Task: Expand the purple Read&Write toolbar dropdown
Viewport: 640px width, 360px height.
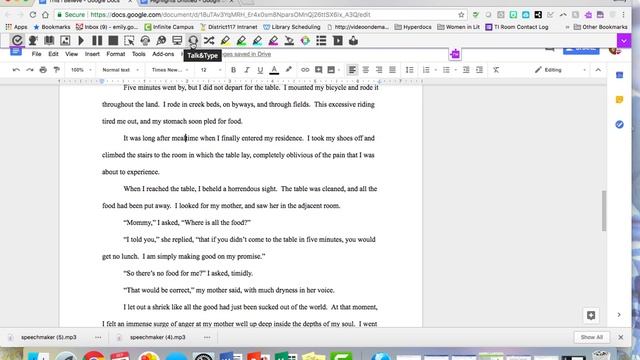Action: 624,41
